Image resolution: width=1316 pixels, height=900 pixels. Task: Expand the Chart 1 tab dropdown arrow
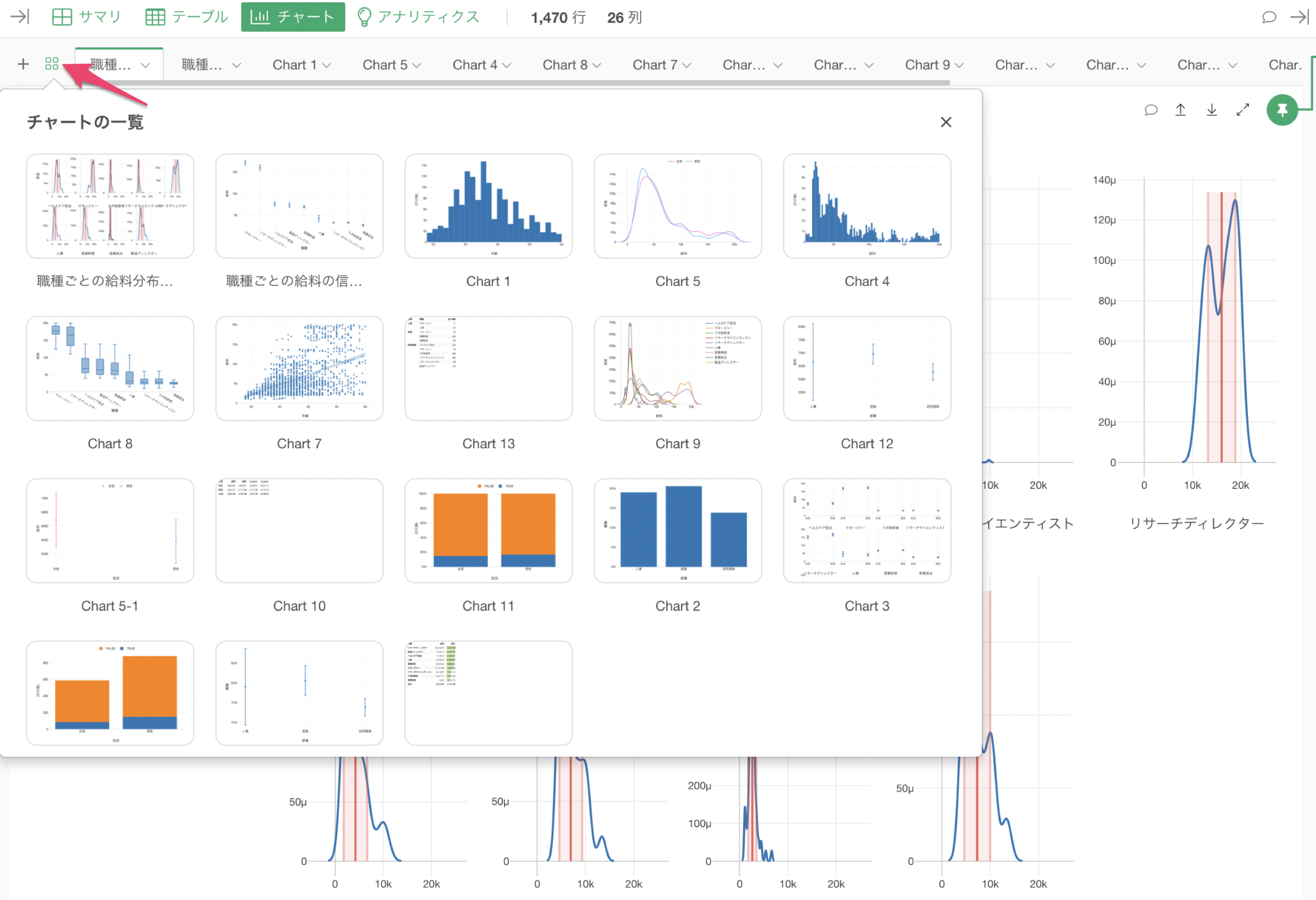coord(327,65)
